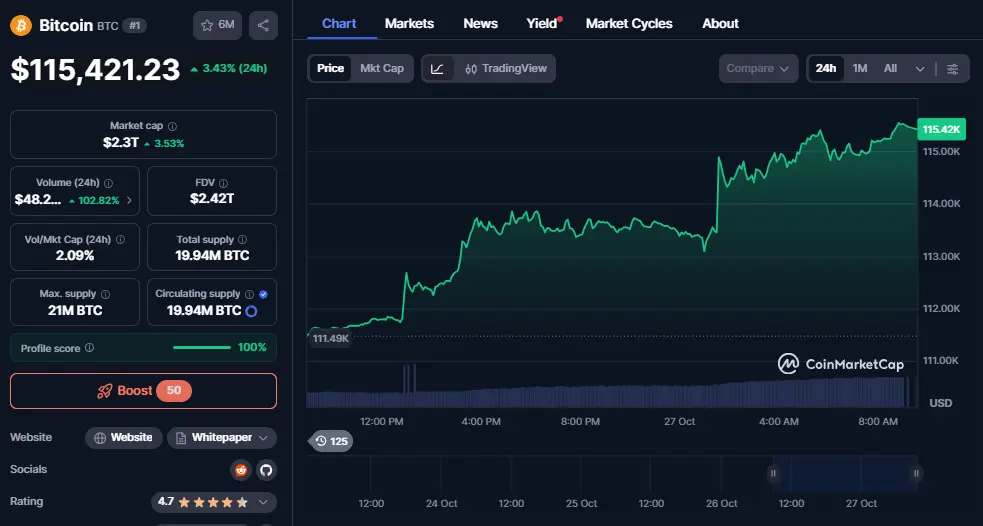Click the right handle of range slider

click(x=916, y=473)
